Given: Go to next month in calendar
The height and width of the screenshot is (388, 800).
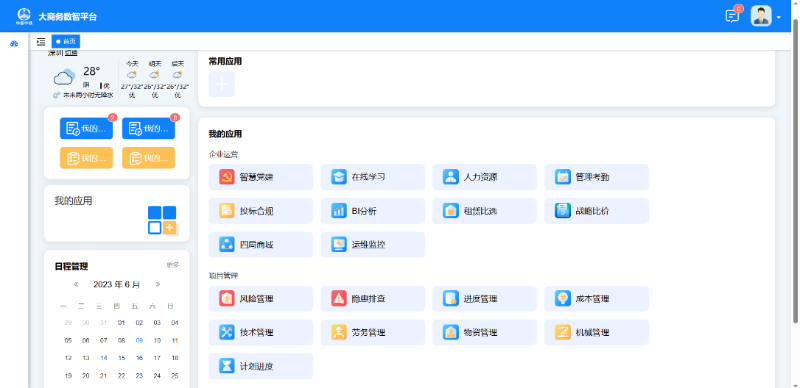Looking at the screenshot, I should point(158,284).
